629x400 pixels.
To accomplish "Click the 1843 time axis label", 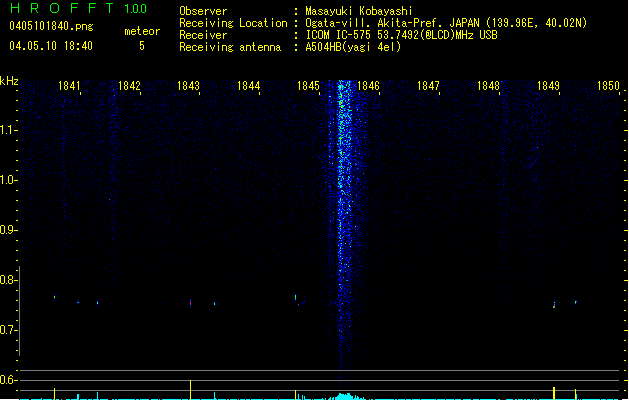I will tap(189, 86).
